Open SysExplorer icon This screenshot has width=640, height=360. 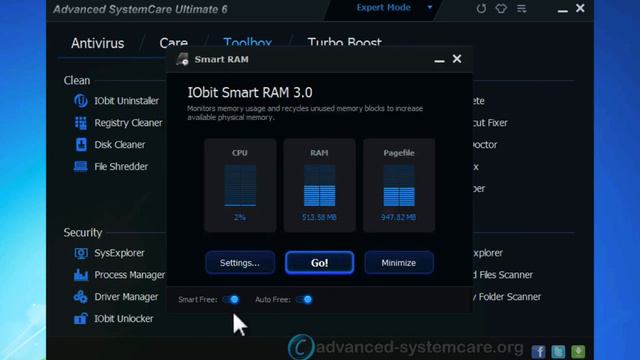tap(81, 253)
